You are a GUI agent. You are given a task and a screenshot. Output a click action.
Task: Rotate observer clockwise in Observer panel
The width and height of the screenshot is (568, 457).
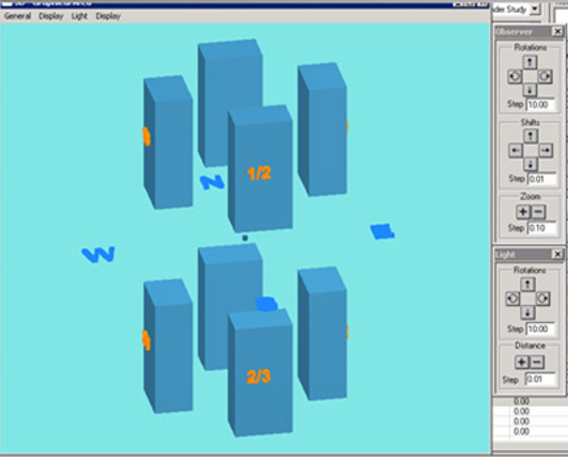(545, 76)
